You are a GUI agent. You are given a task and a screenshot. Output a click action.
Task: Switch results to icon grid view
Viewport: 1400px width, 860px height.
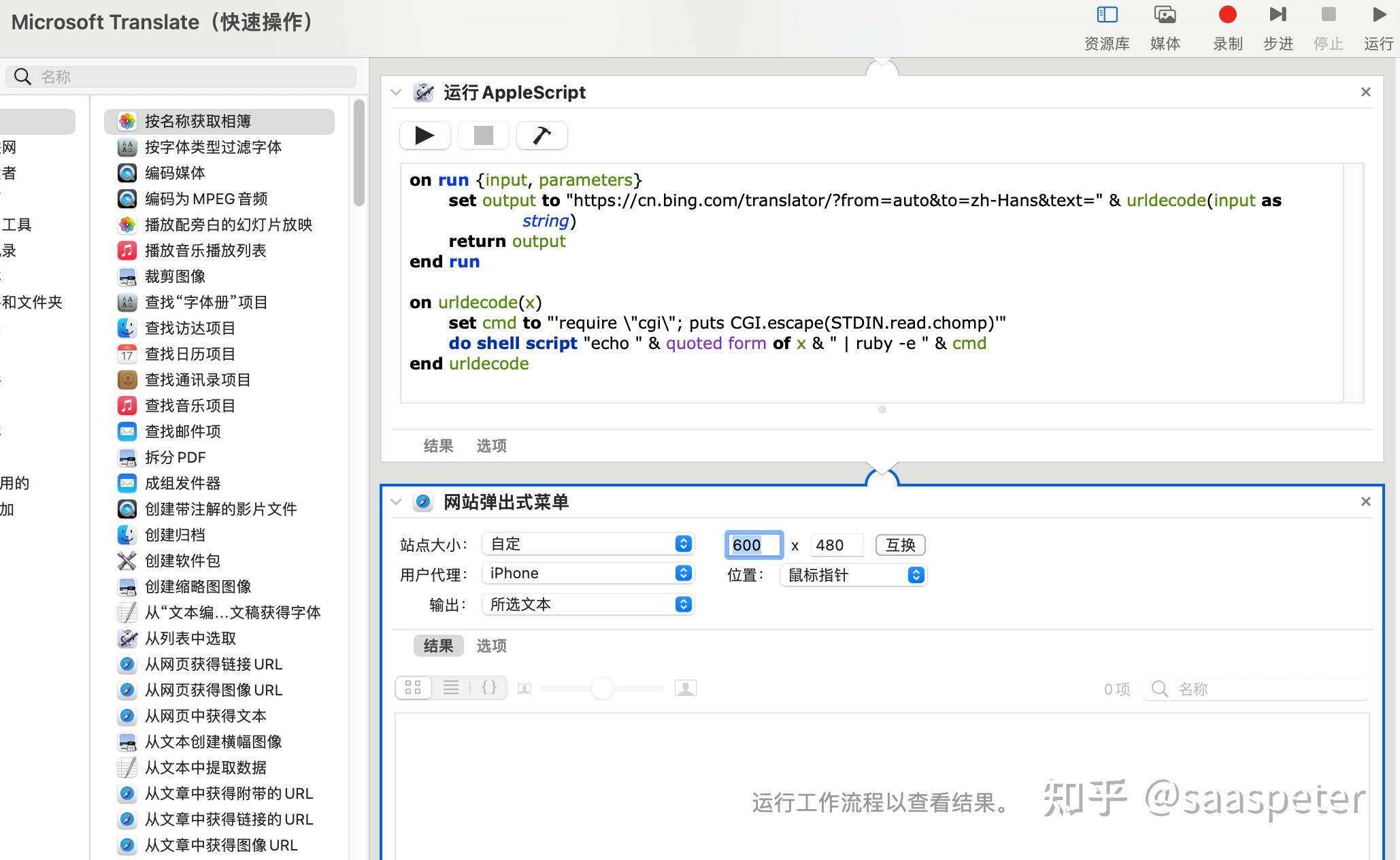[413, 688]
